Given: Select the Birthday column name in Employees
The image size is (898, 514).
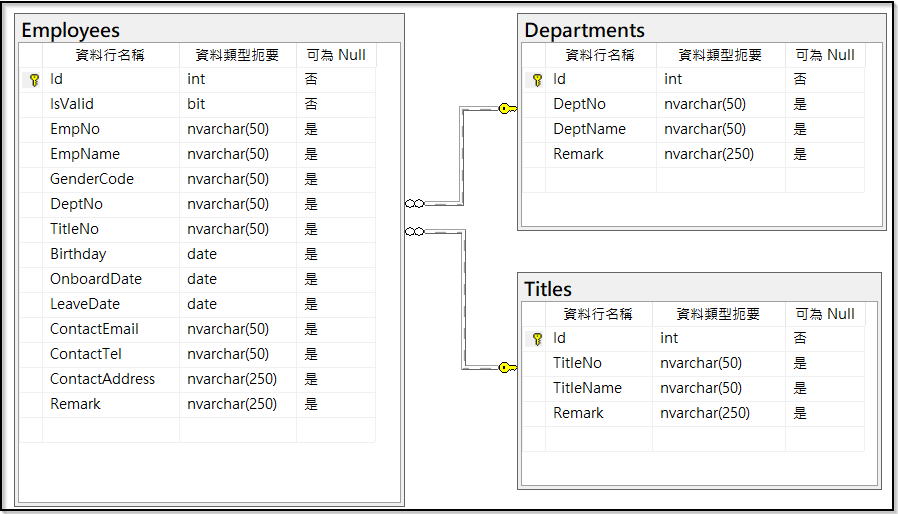Looking at the screenshot, I should pos(78,254).
